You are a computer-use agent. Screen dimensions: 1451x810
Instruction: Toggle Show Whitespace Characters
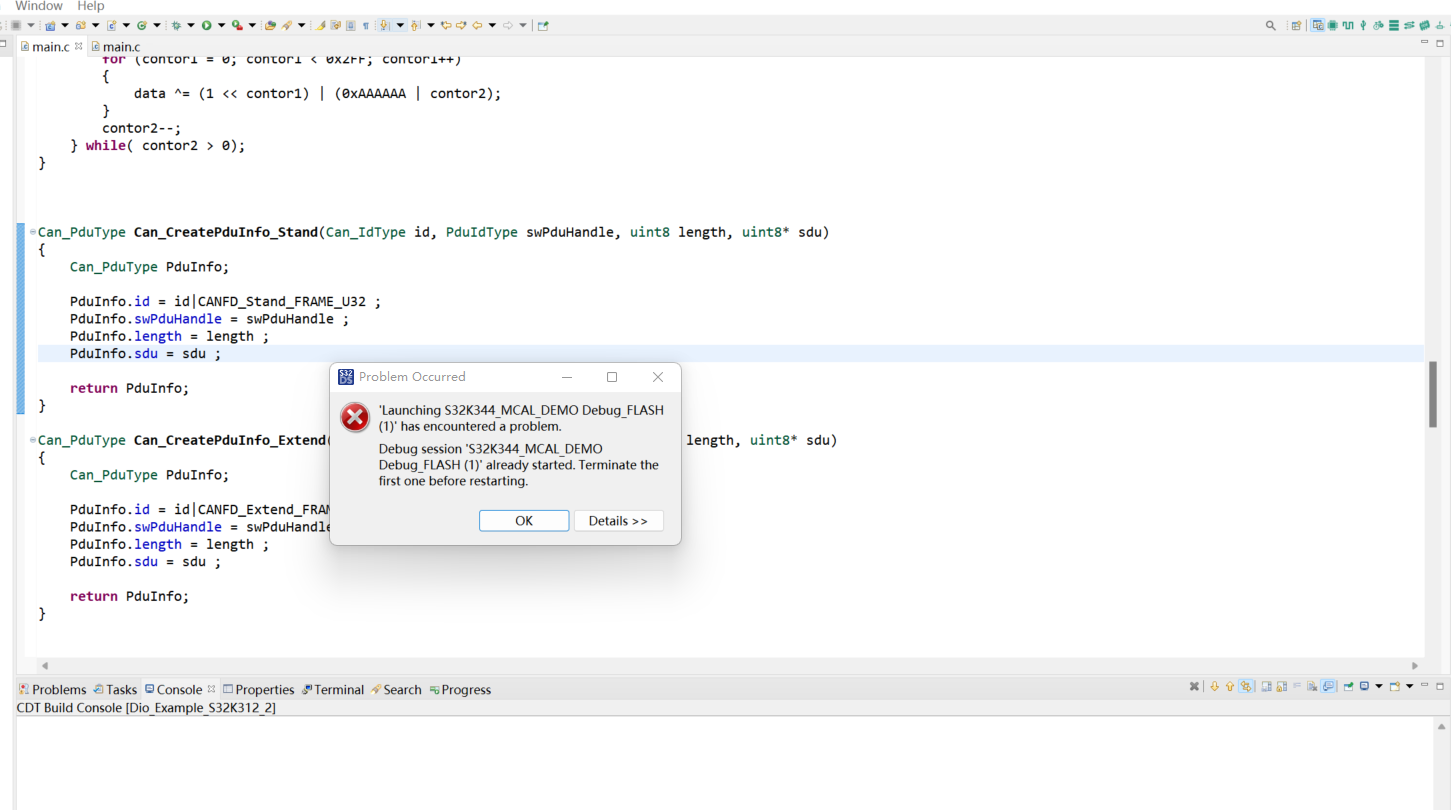point(366,24)
